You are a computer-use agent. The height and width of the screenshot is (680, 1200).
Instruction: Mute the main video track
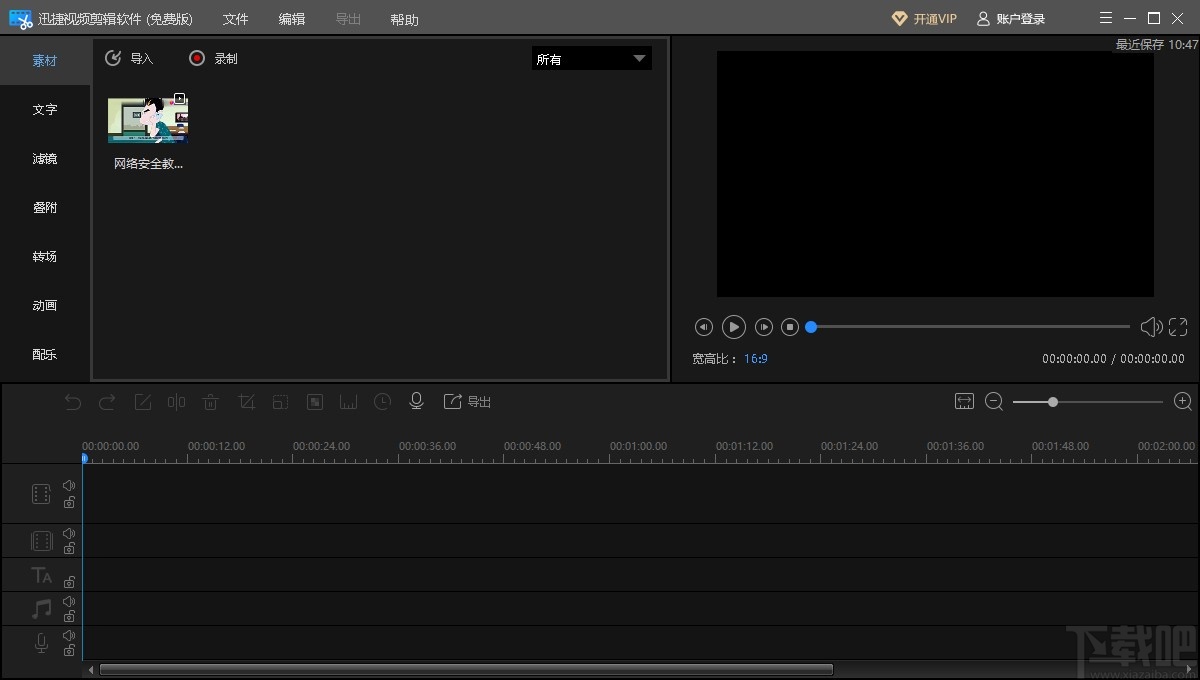pyautogui.click(x=69, y=485)
